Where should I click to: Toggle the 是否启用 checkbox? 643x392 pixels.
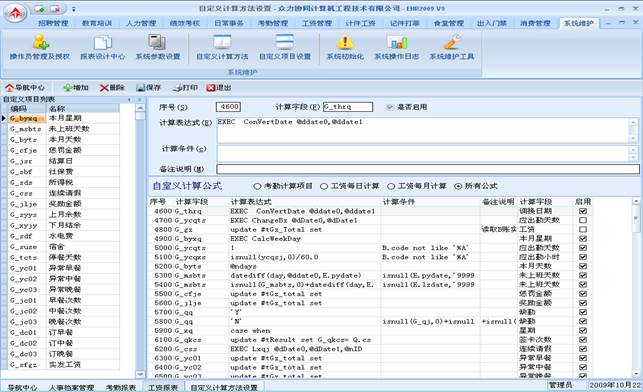pos(389,107)
